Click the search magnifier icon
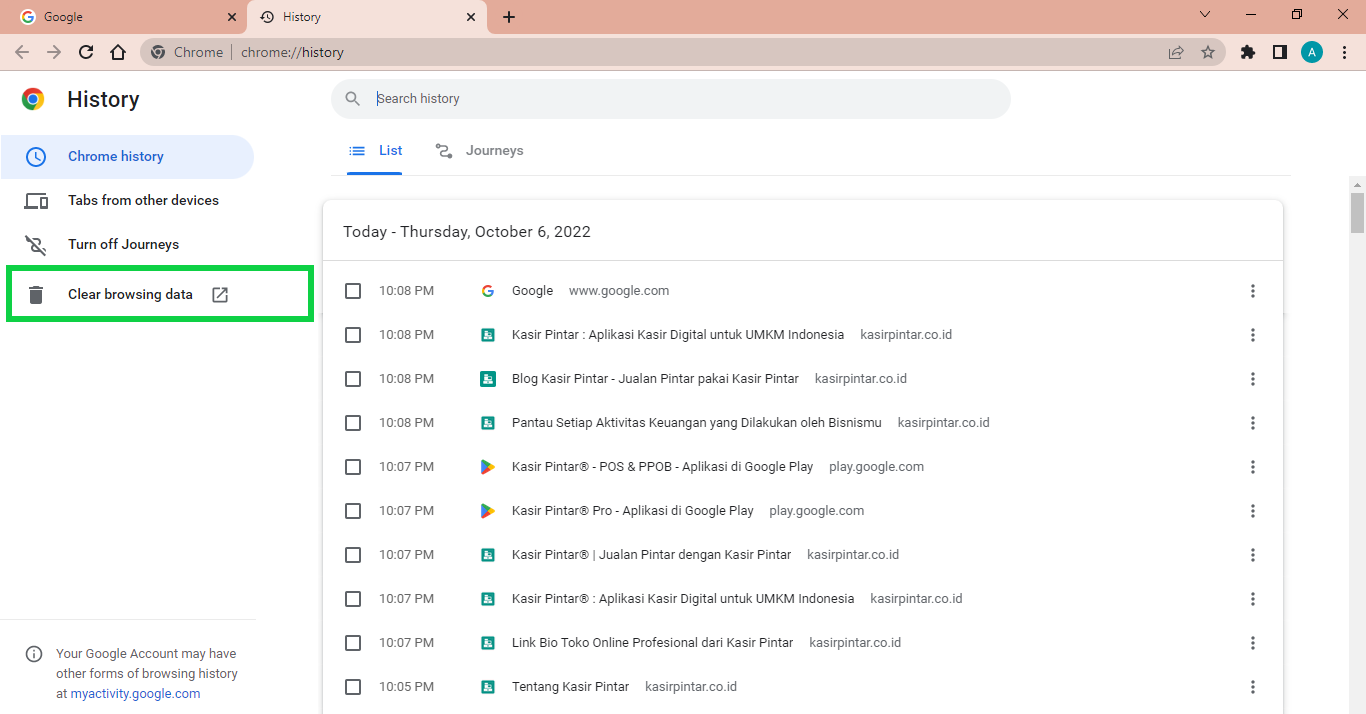Screen dimensions: 1366x714 point(352,99)
